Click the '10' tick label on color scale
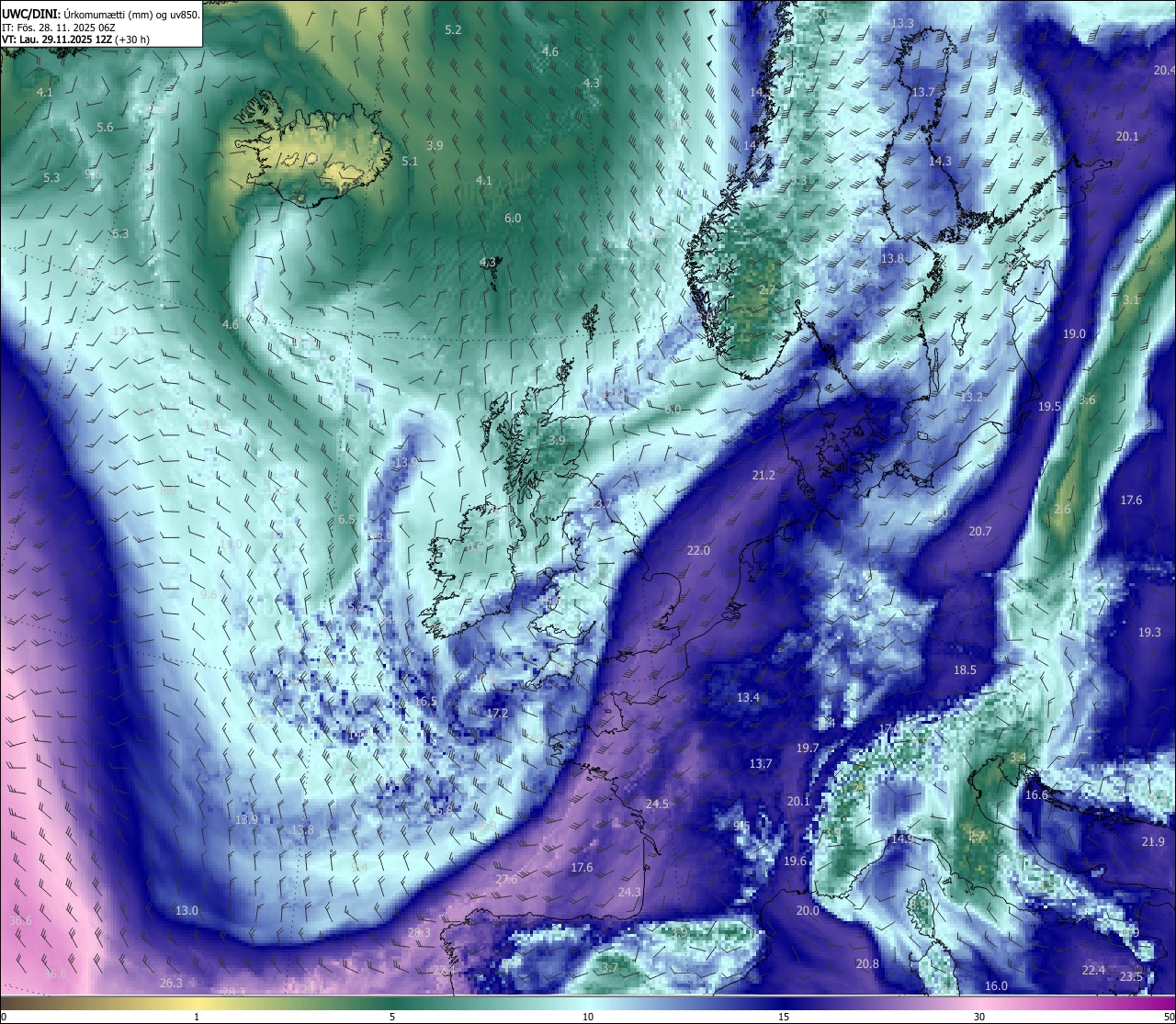This screenshot has width=1176, height=1024. coord(588,1017)
